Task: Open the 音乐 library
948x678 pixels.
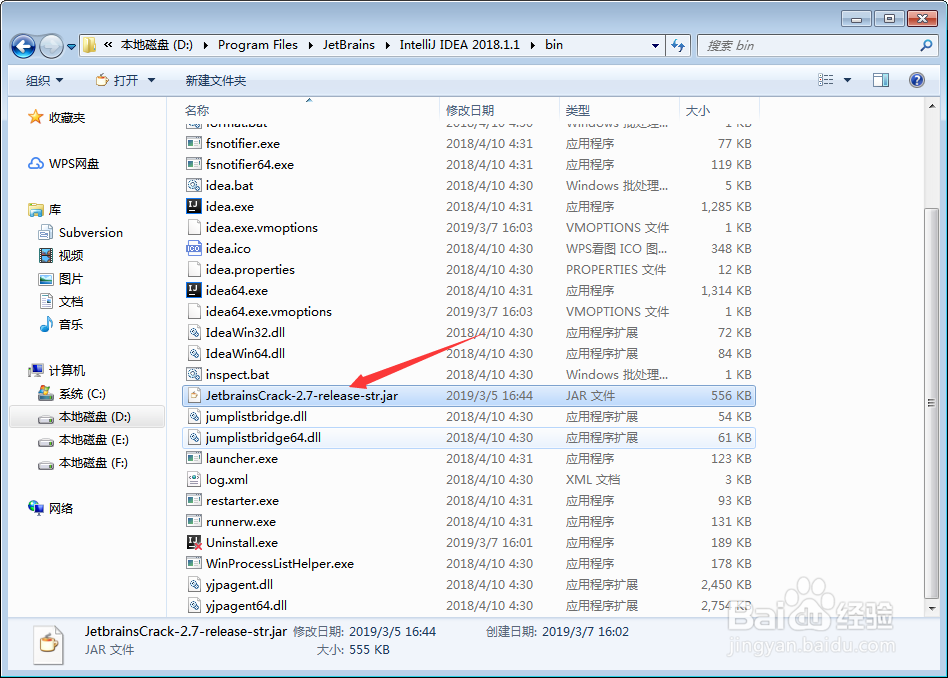Action: tap(60, 324)
